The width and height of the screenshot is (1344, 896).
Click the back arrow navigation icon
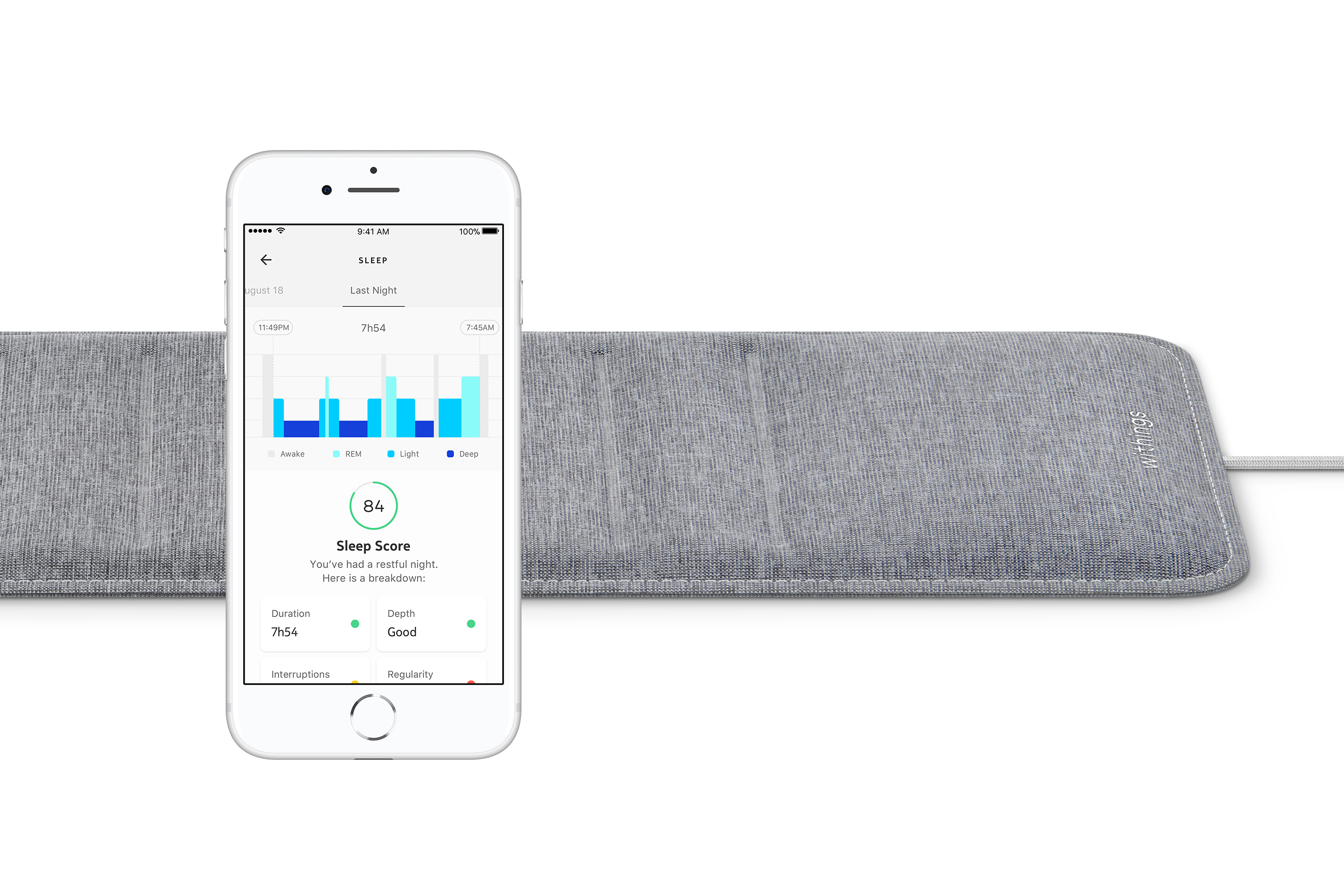266,261
